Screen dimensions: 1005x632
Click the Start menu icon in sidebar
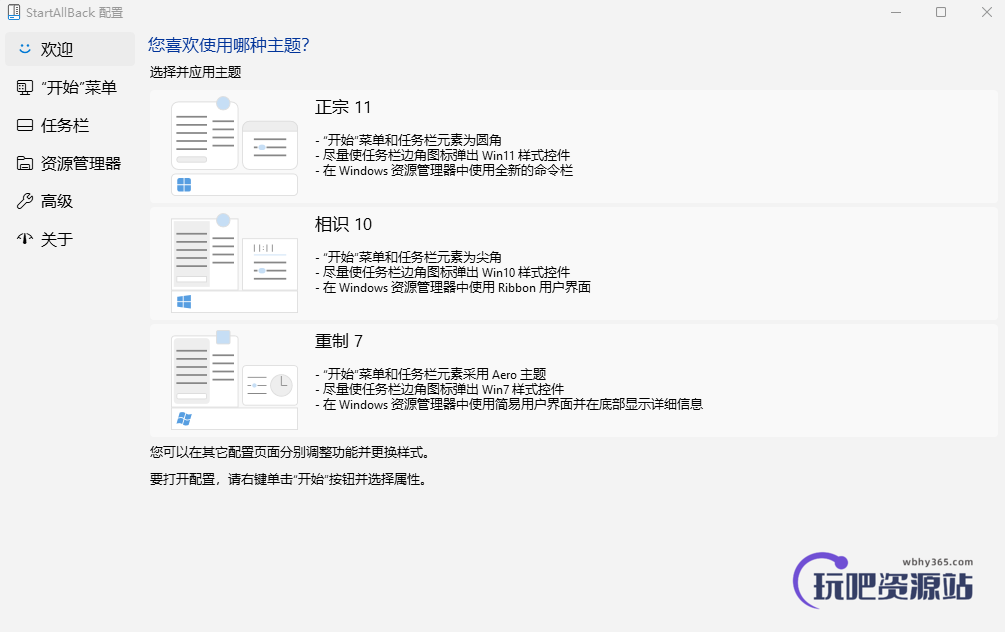click(25, 87)
